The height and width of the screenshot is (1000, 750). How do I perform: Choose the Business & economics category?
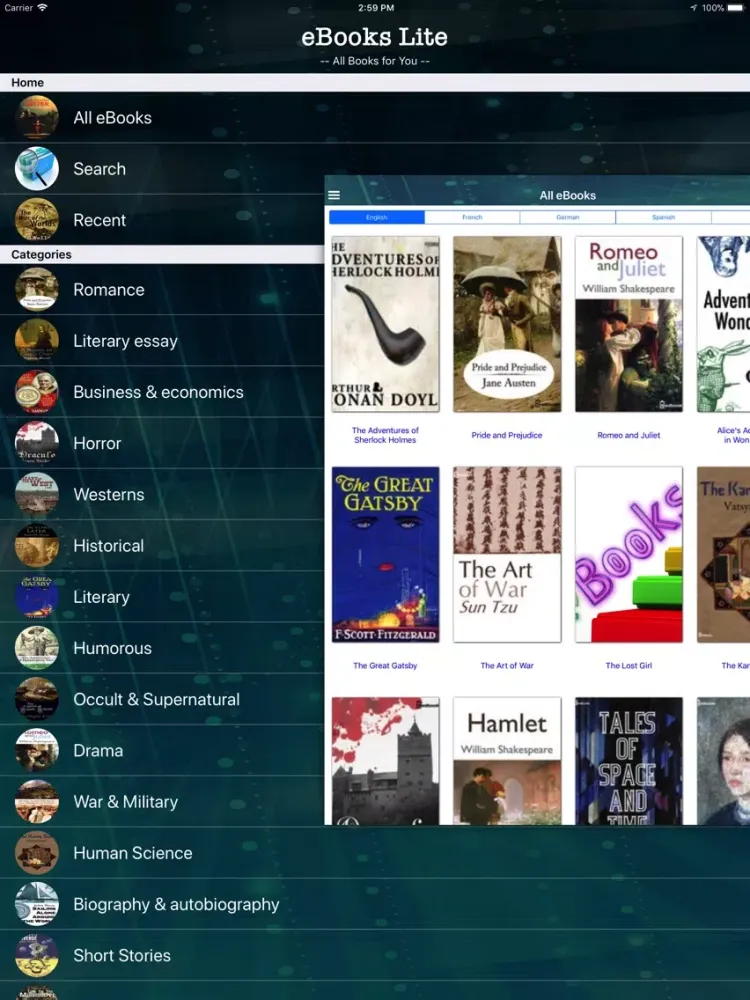pyautogui.click(x=162, y=392)
